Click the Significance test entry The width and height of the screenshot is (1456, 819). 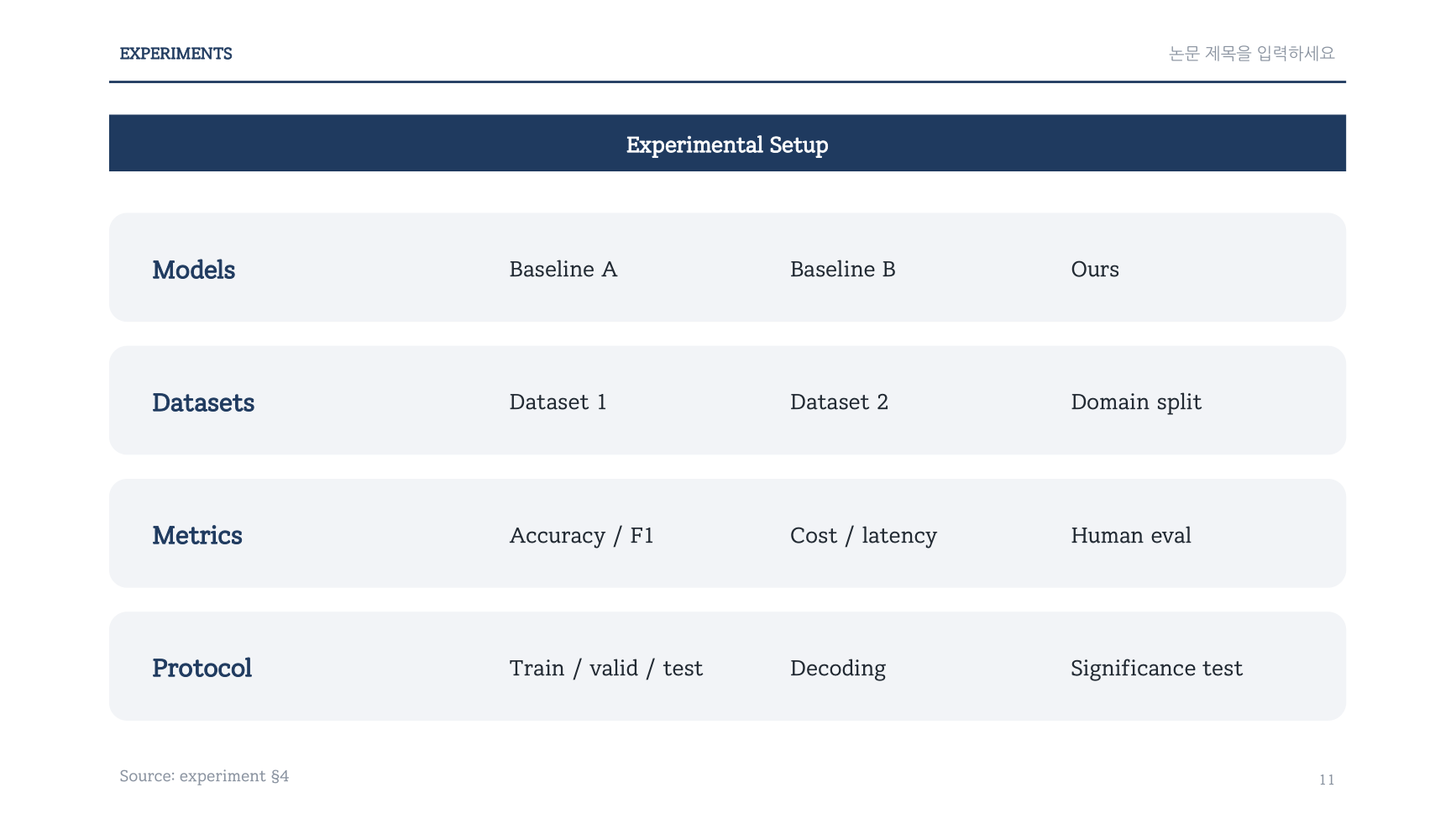pyautogui.click(x=1156, y=669)
